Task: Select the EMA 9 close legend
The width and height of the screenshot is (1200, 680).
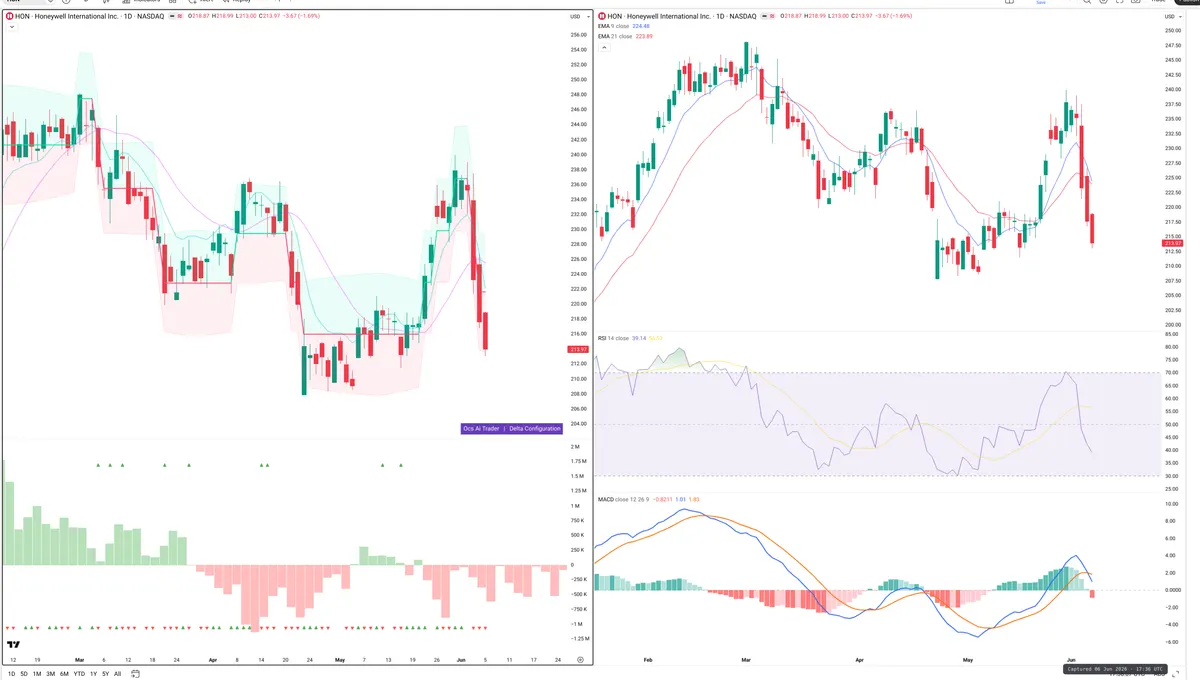Action: pyautogui.click(x=614, y=27)
